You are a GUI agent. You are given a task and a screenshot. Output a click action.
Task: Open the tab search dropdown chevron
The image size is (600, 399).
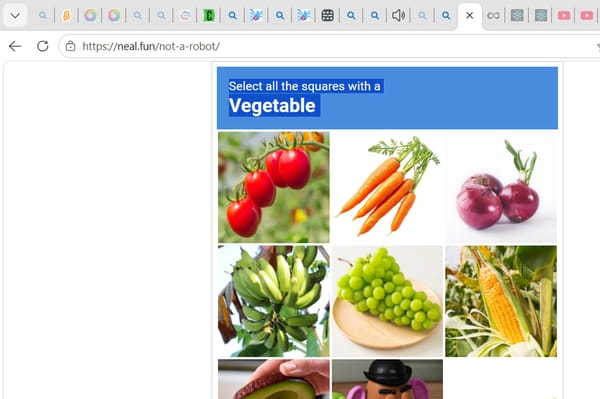[15, 16]
